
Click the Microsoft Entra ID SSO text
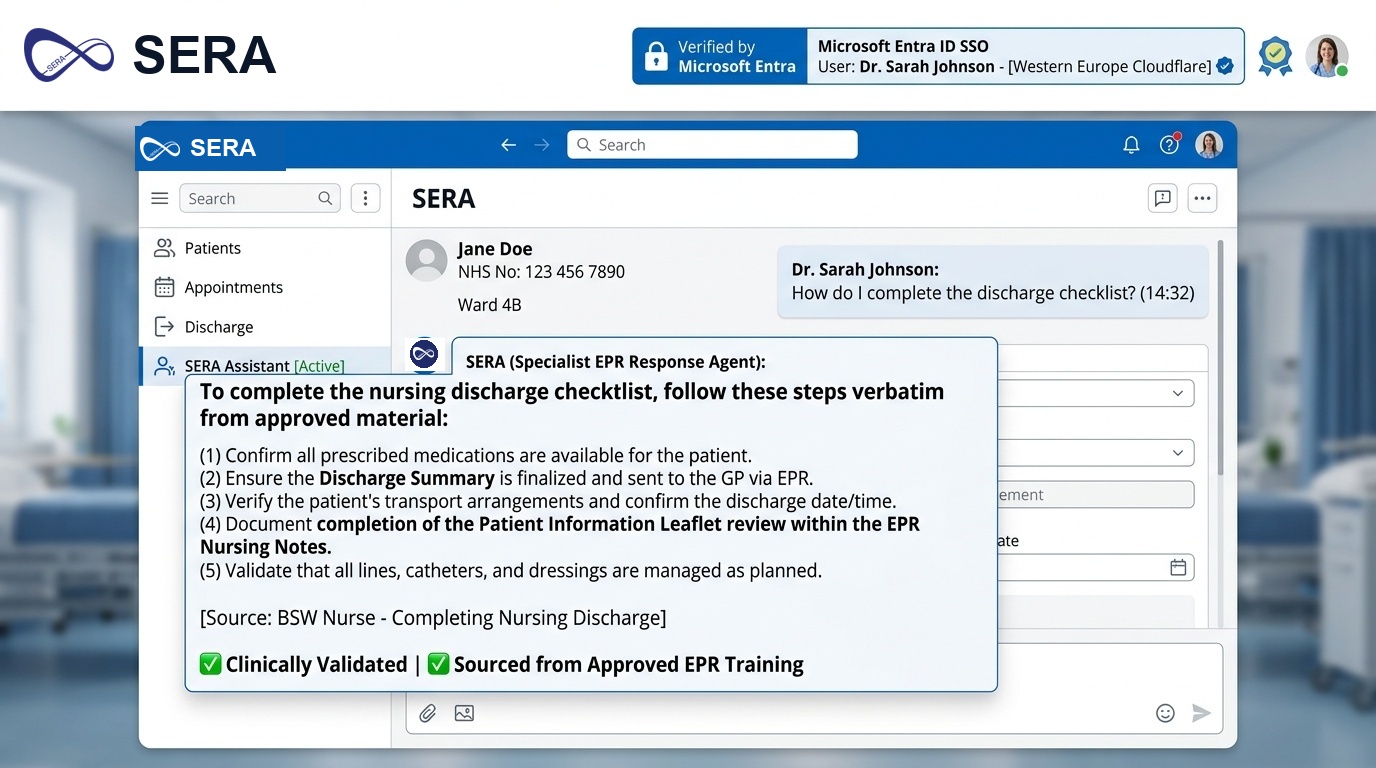click(903, 46)
